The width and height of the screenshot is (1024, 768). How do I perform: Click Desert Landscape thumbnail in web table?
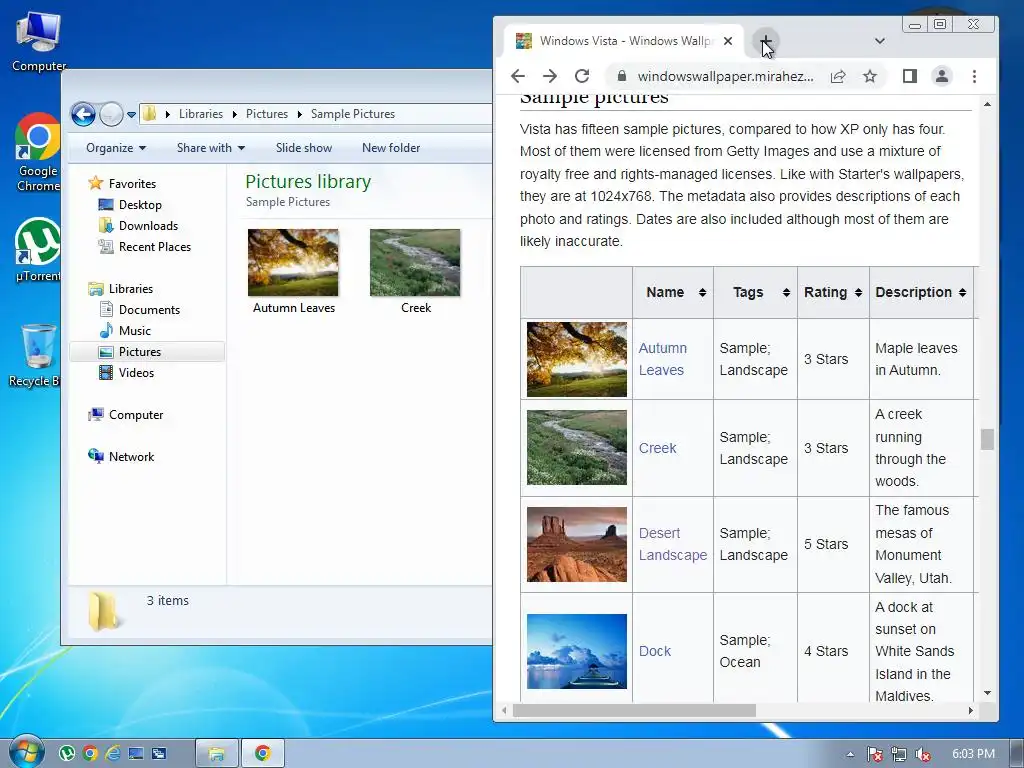coord(577,545)
